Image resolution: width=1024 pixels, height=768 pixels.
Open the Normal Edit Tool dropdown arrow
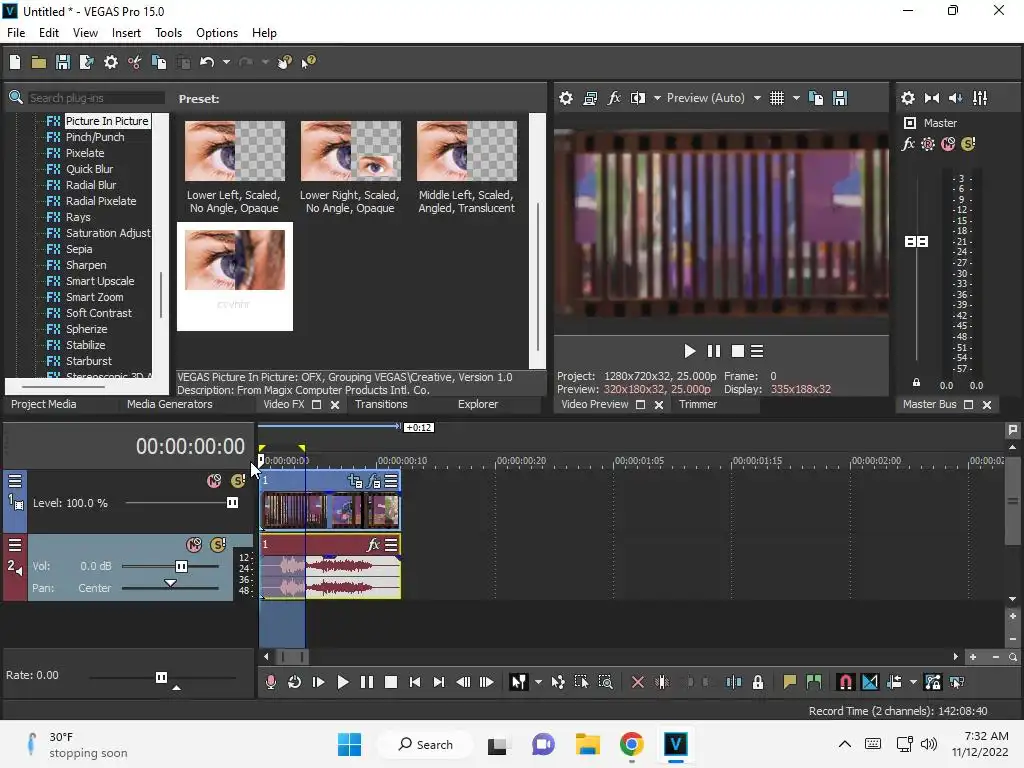(538, 682)
